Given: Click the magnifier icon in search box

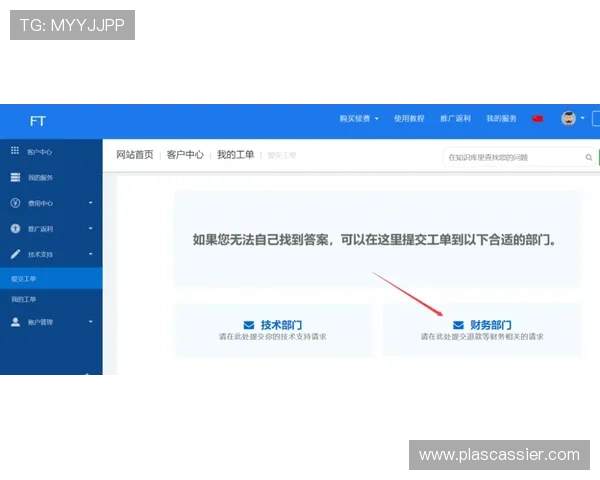Looking at the screenshot, I should [589, 157].
